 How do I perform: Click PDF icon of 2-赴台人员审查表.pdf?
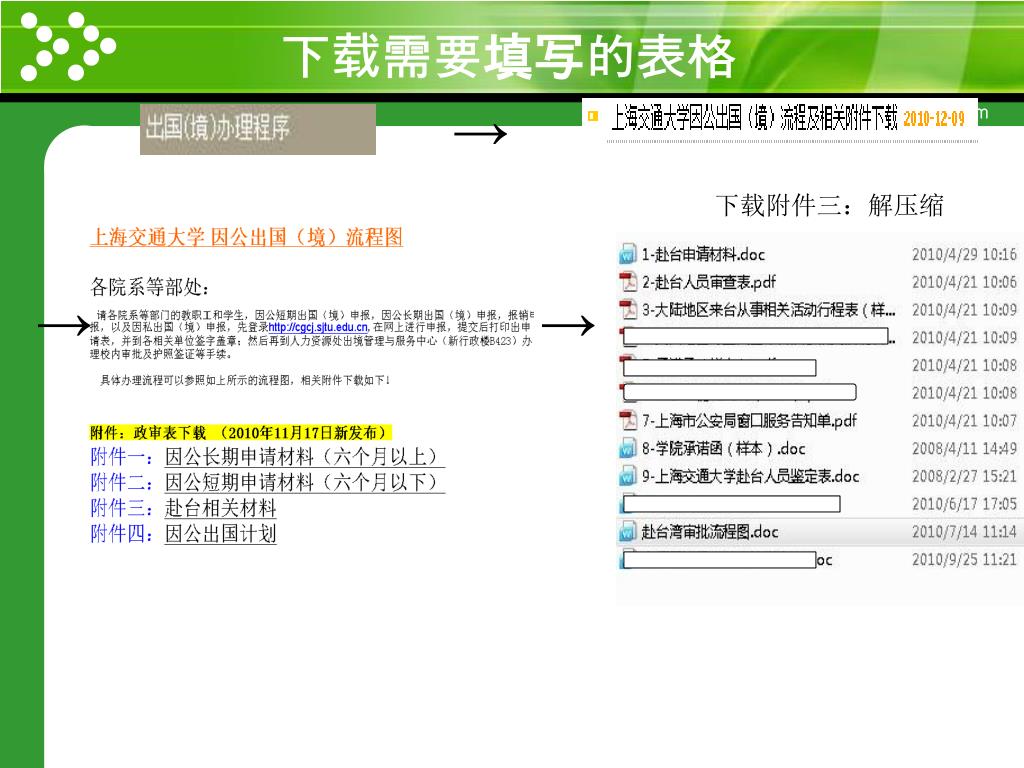[x=628, y=282]
